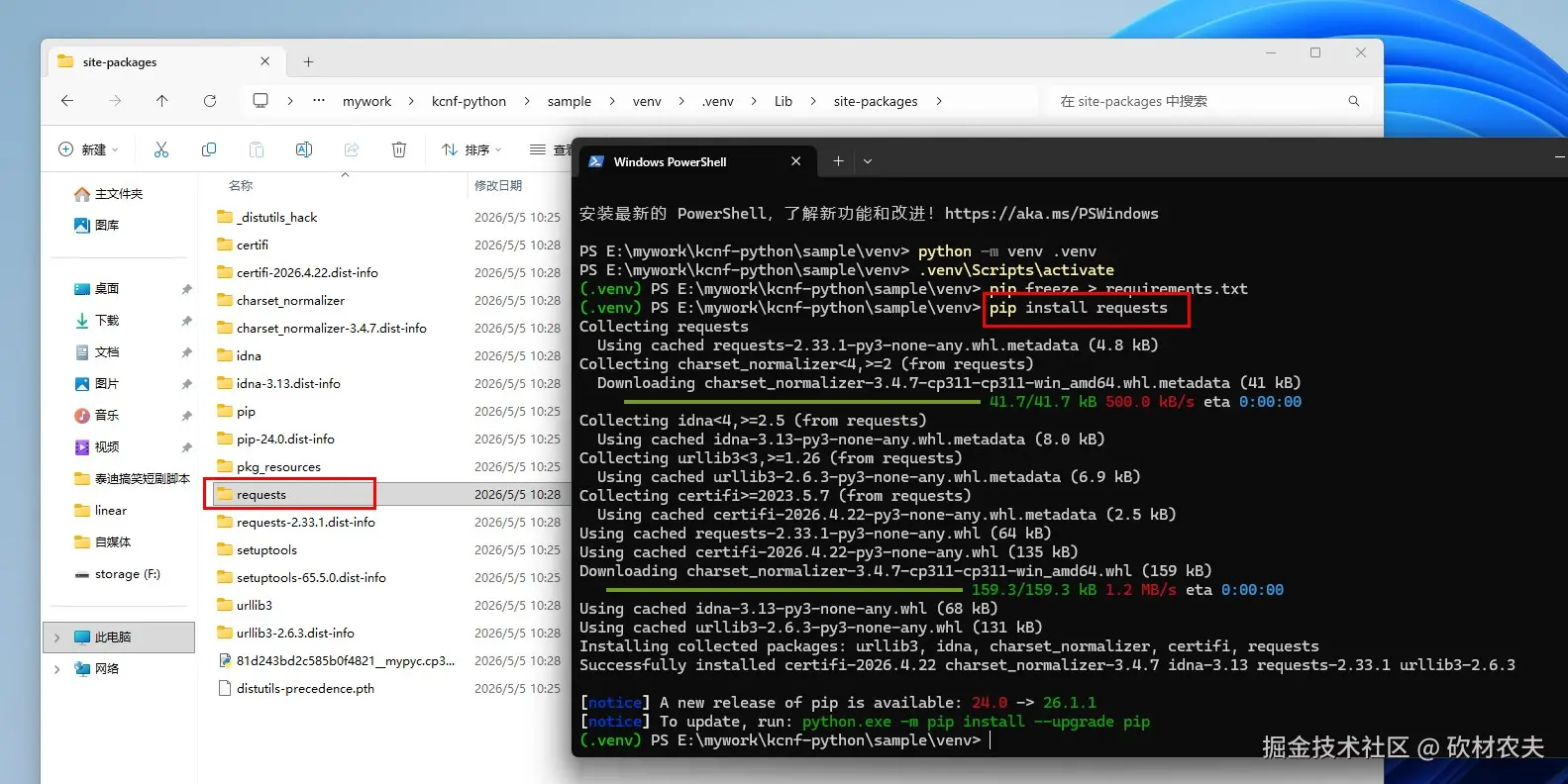The image size is (1568, 784).
Task: Select the _distutils_hack folder
Action: (266, 218)
